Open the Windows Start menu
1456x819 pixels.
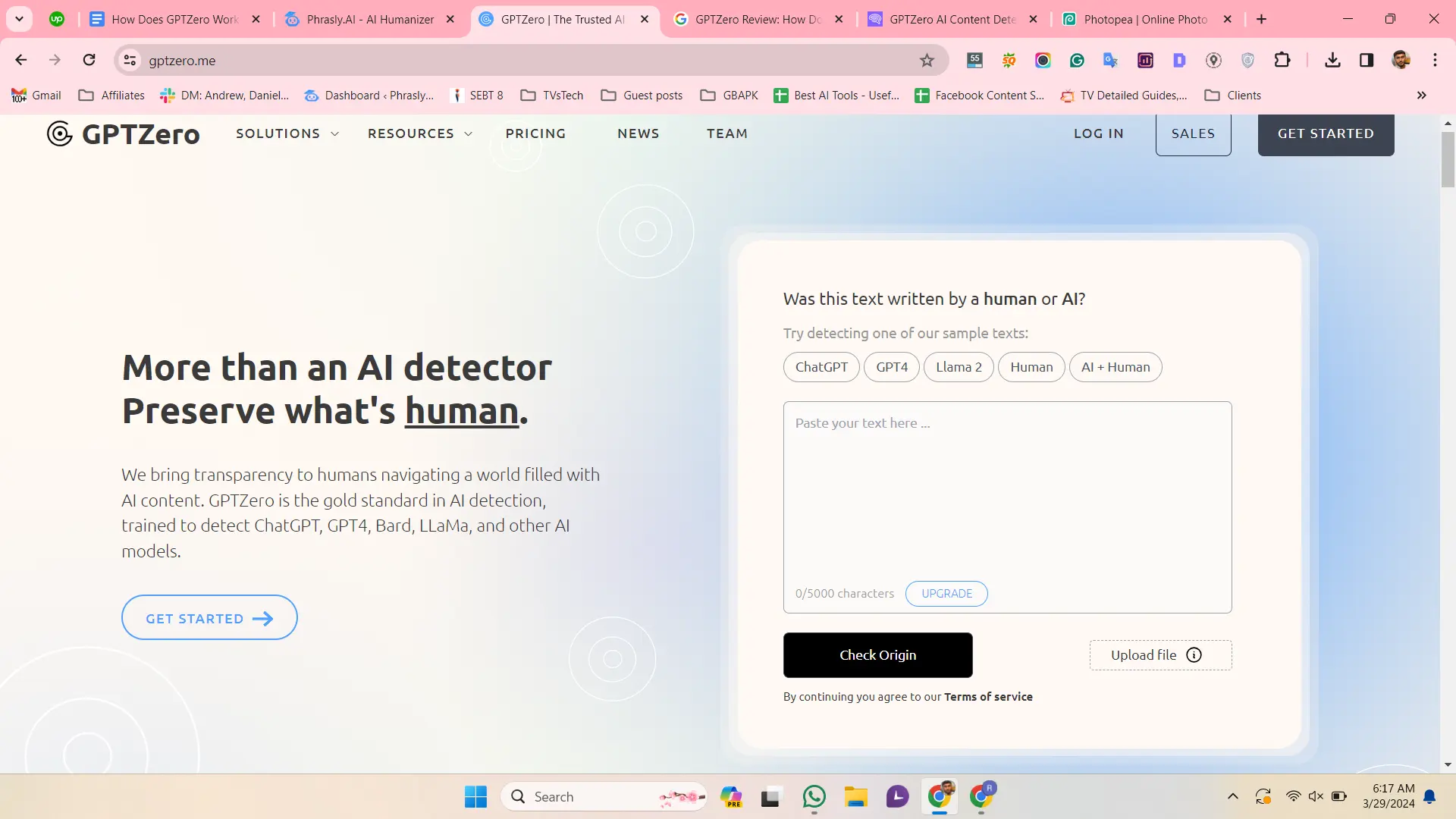(476, 797)
